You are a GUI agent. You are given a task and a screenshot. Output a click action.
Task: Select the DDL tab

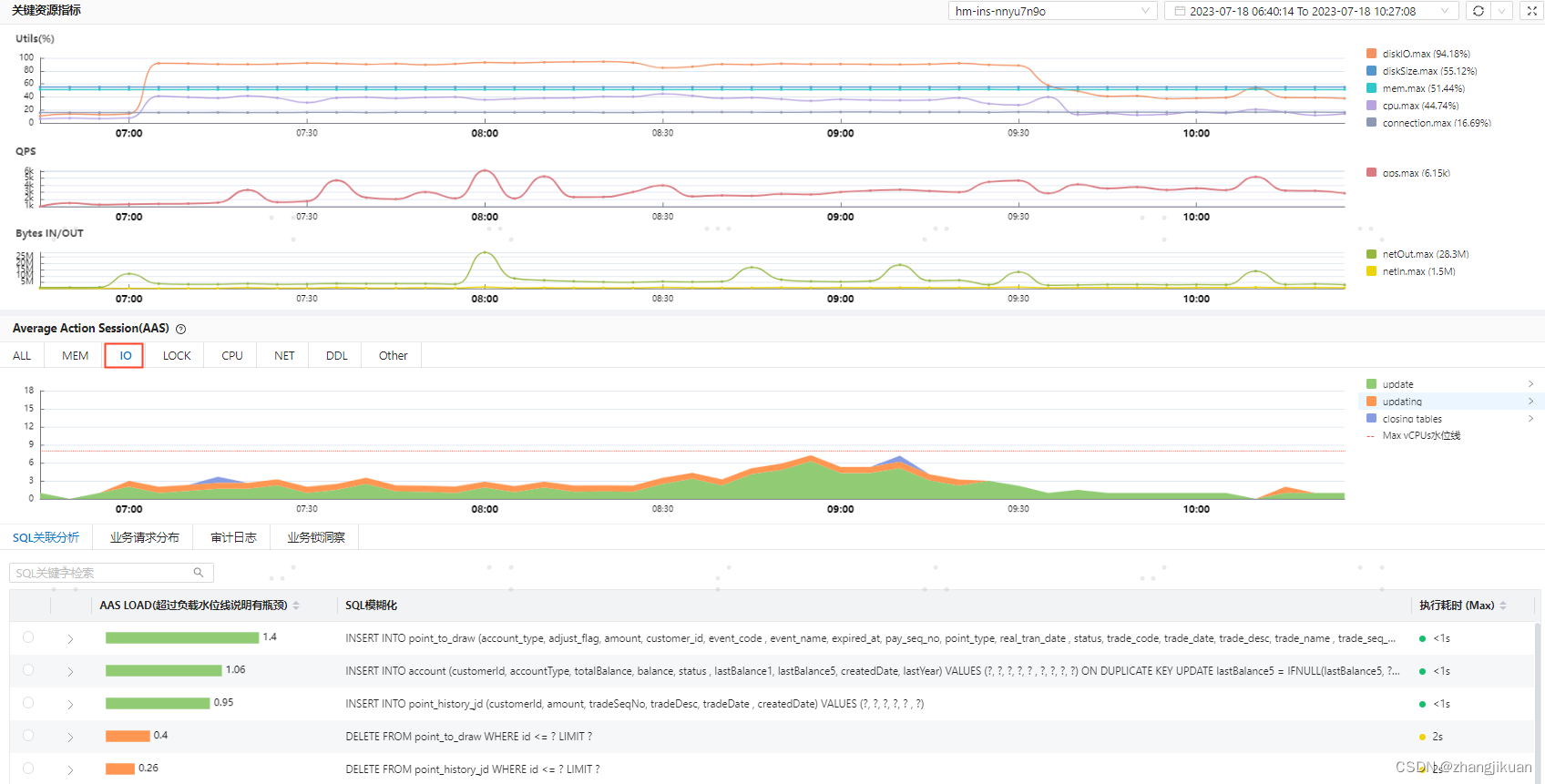point(337,356)
